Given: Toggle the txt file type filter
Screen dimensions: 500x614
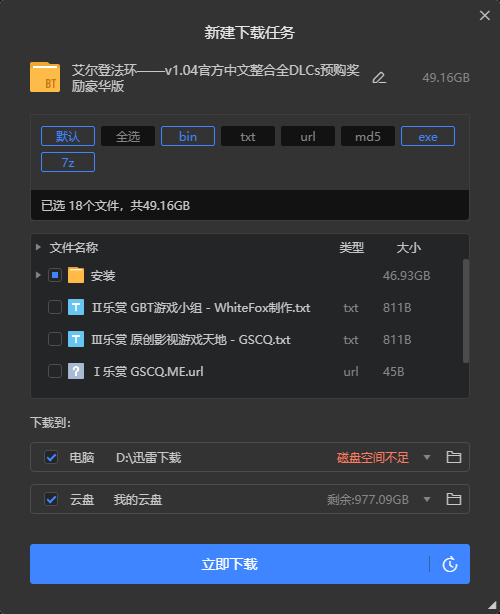Looking at the screenshot, I should point(248,136).
